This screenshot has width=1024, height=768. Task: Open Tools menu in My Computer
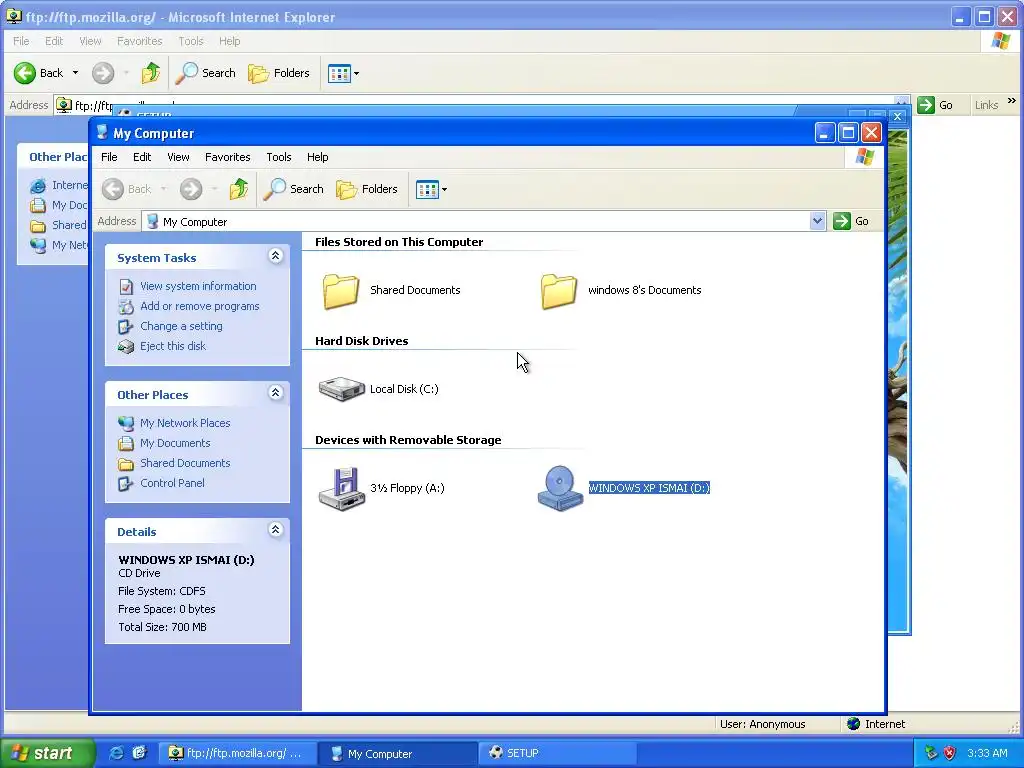tap(279, 157)
